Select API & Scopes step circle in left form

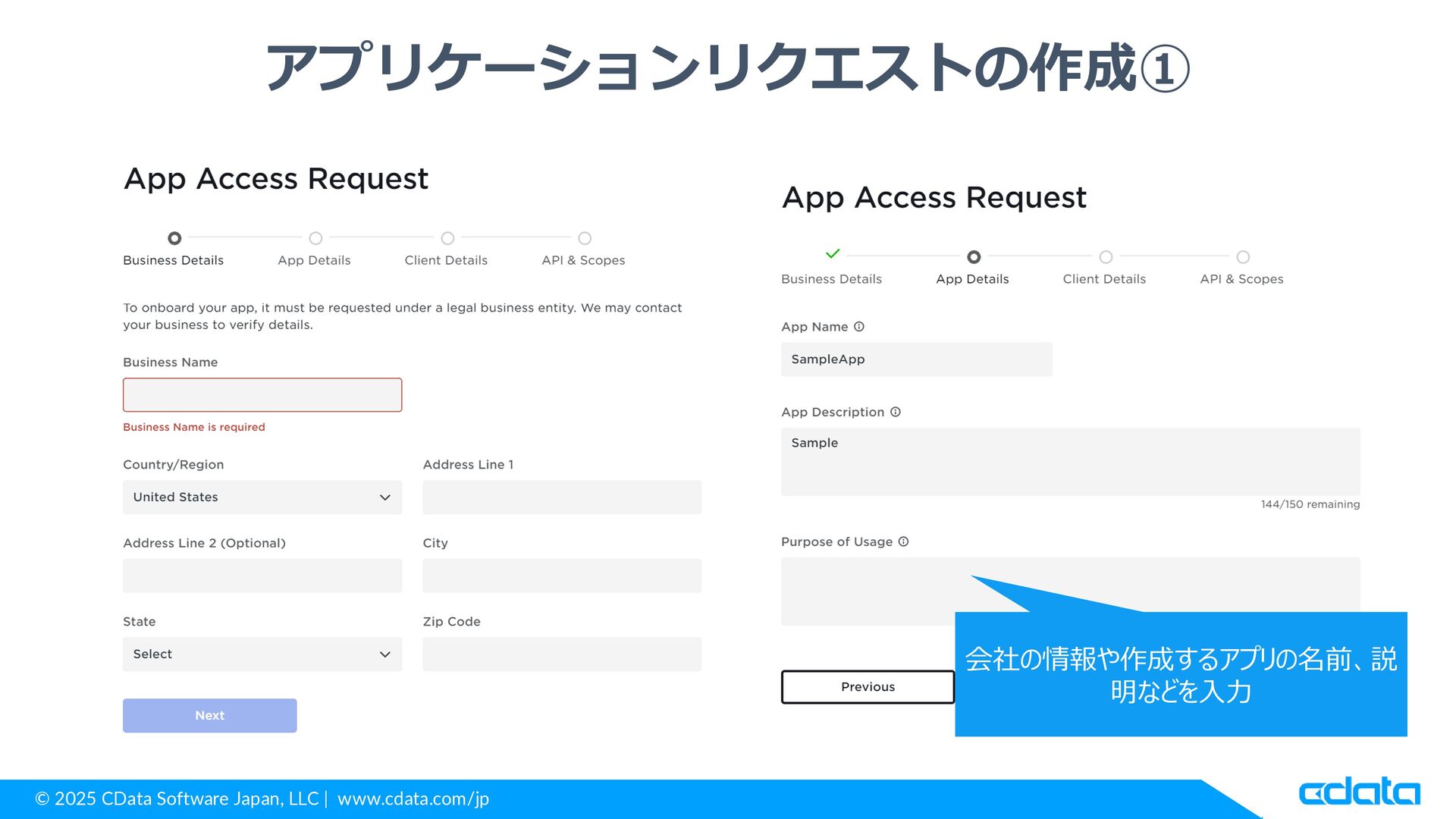coord(585,238)
